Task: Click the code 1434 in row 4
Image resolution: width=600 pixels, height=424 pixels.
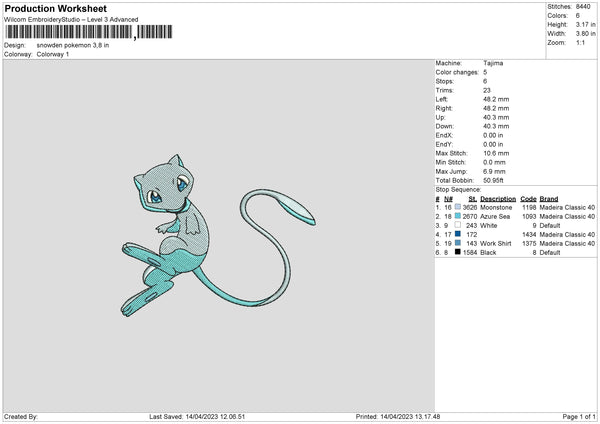Action: click(x=529, y=234)
